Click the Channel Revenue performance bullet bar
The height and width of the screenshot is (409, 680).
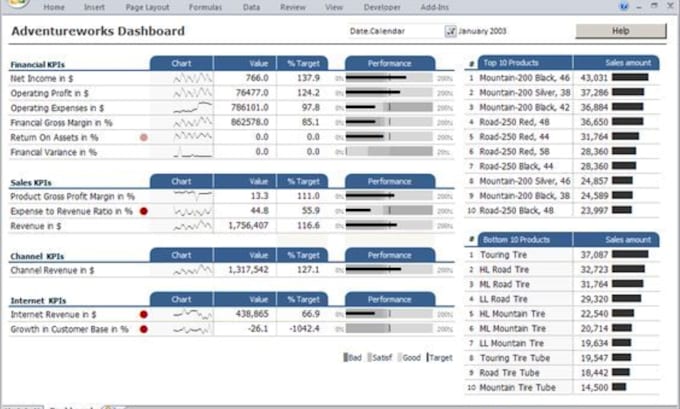(389, 270)
